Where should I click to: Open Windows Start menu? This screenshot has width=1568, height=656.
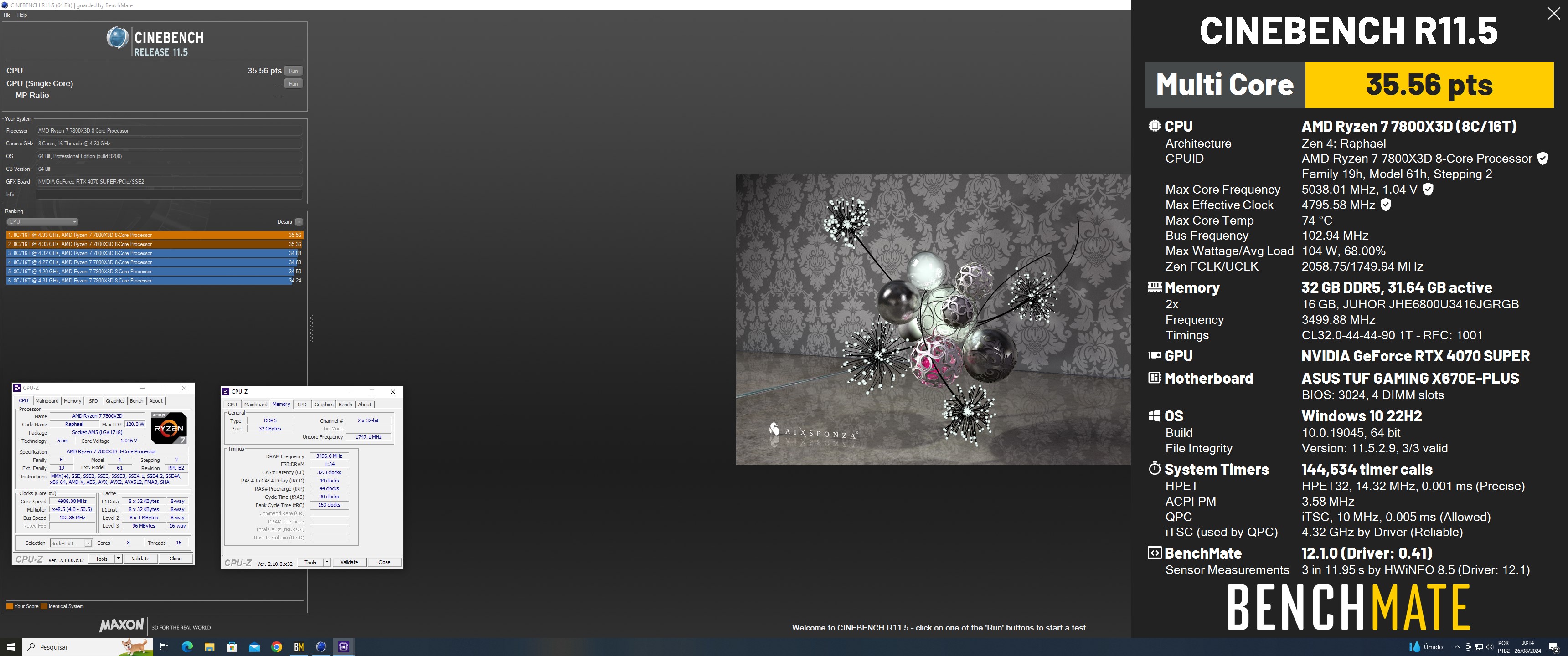10,647
